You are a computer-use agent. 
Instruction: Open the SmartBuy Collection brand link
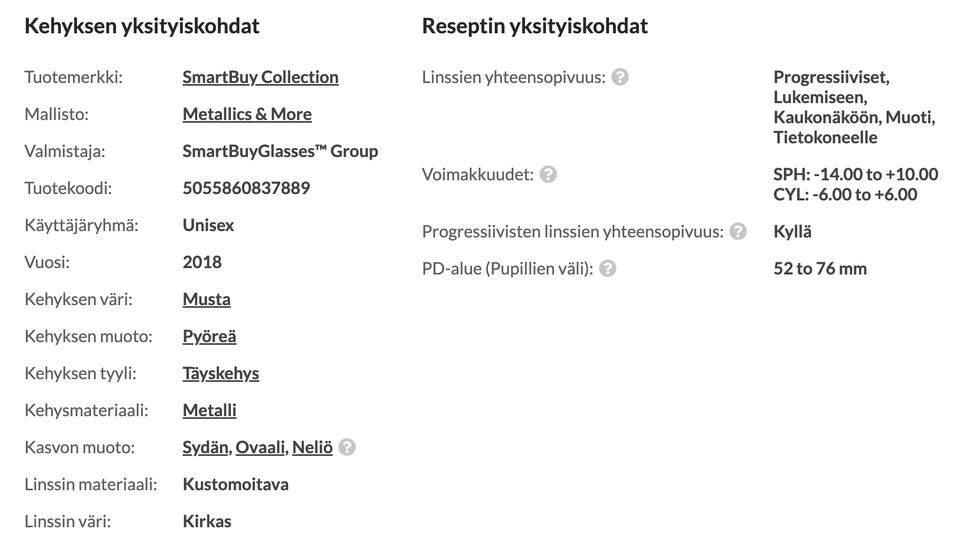[x=260, y=77]
